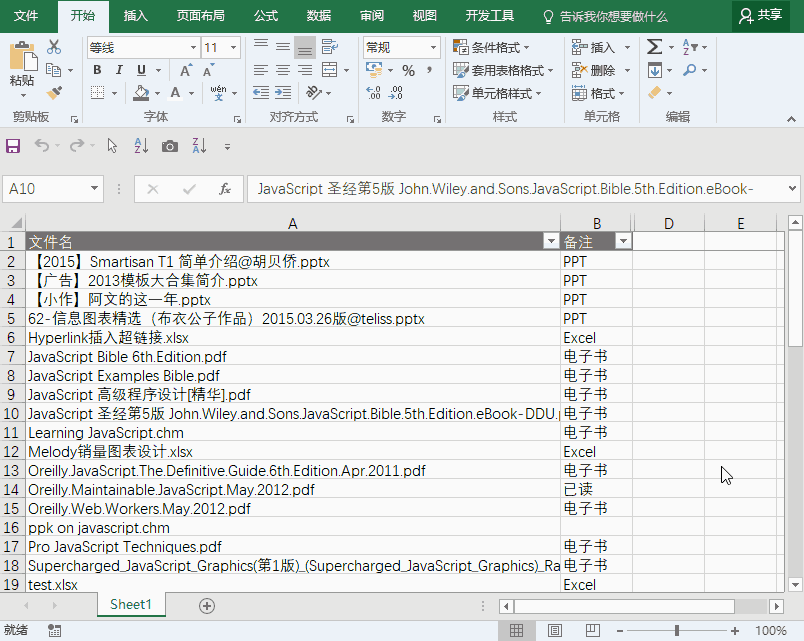The width and height of the screenshot is (804, 641).
Task: Click Merge and Center icon
Action: (x=329, y=70)
